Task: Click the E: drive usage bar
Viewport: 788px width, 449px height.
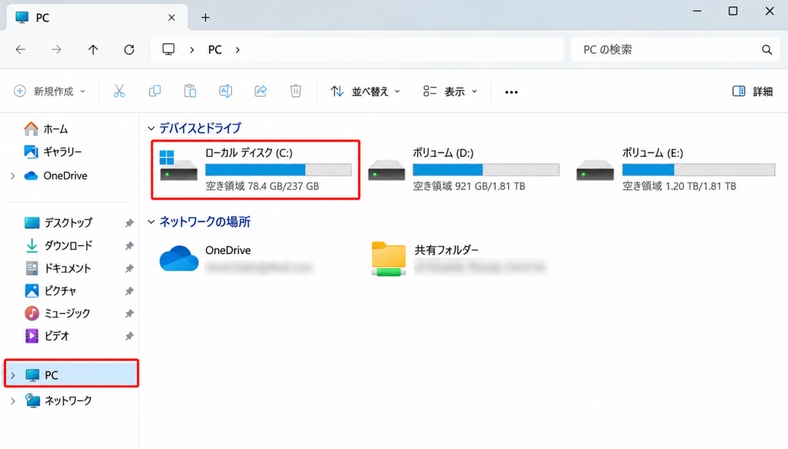Action: 699,170
